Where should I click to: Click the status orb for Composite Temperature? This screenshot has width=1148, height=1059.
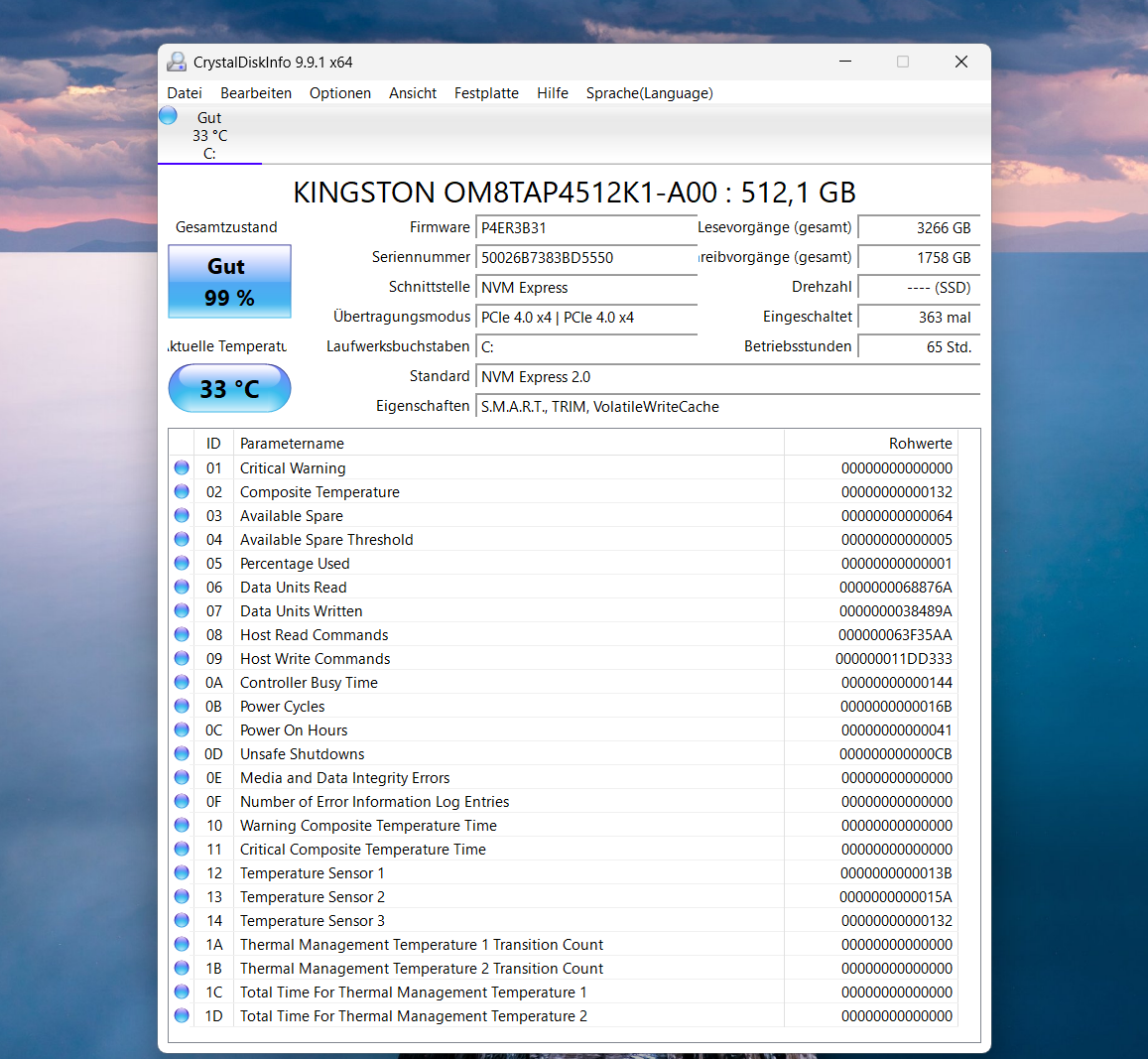pos(182,491)
